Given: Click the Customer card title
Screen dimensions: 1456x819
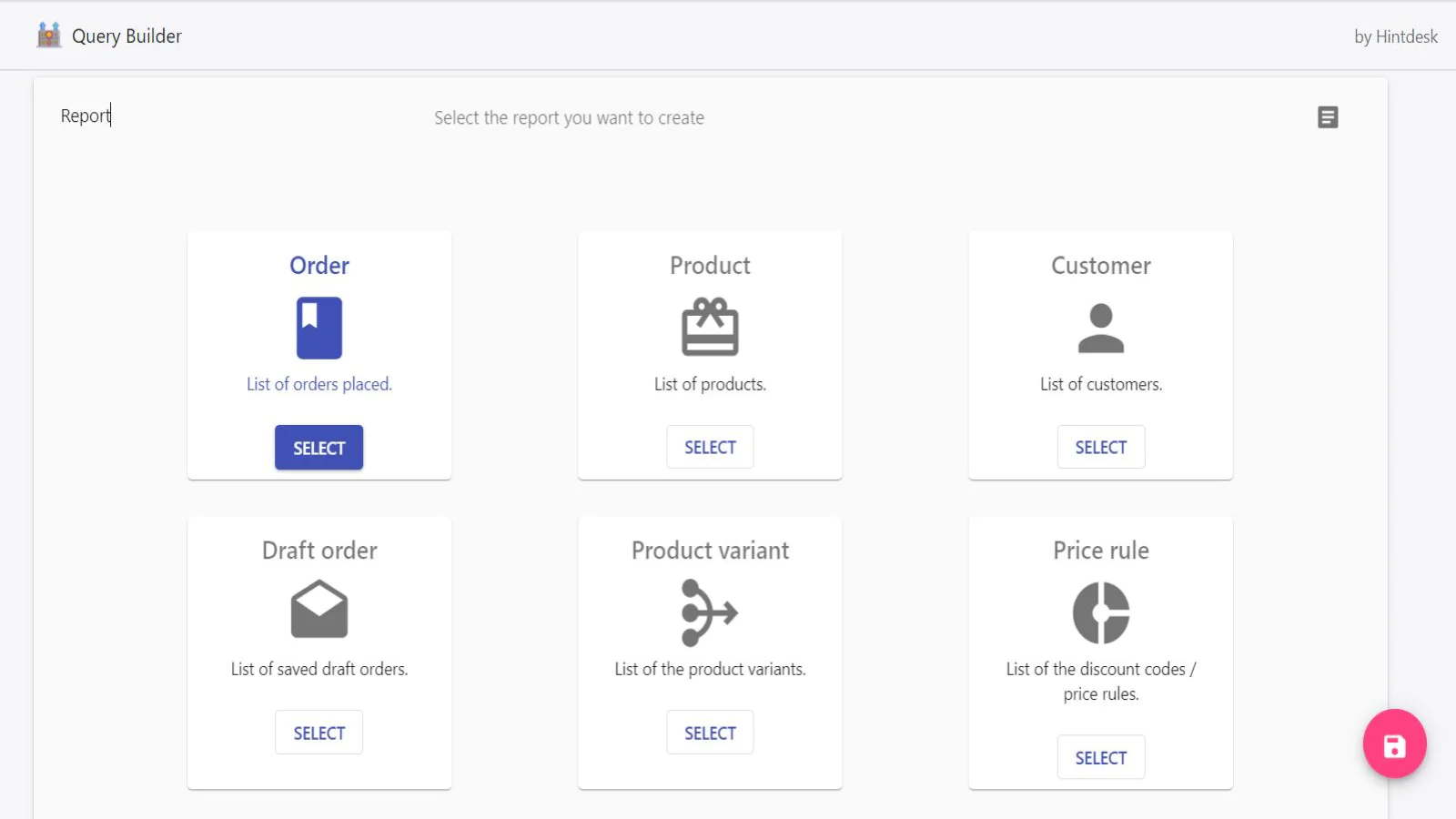Looking at the screenshot, I should [x=1101, y=265].
